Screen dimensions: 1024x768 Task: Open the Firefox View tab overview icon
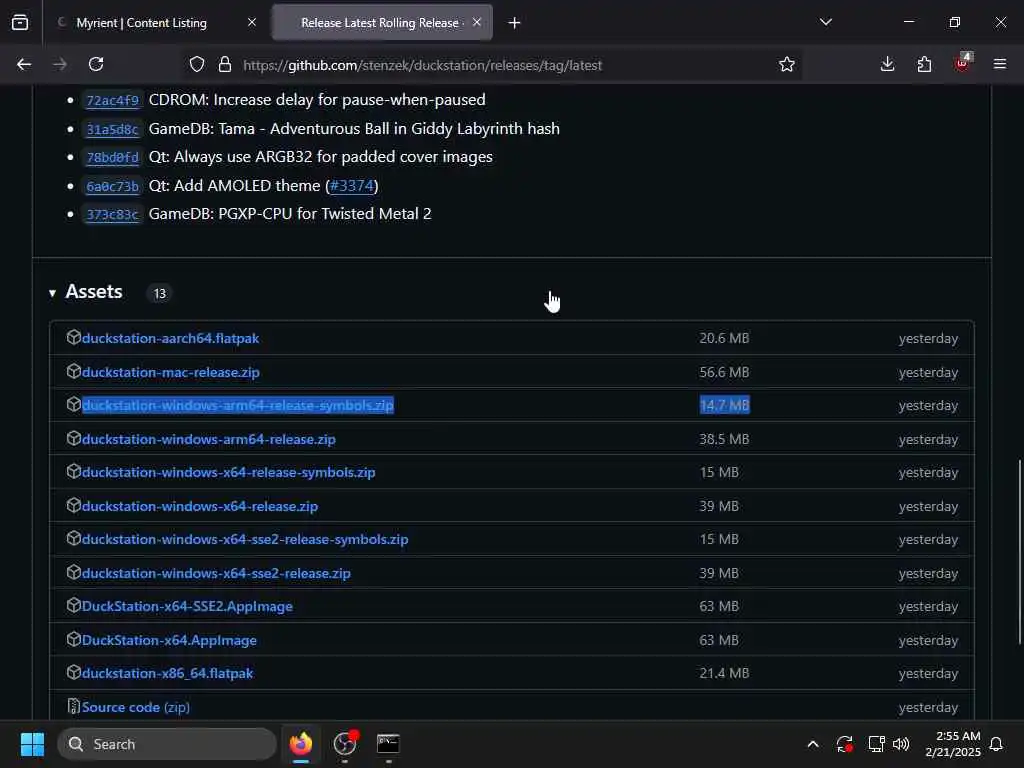pyautogui.click(x=20, y=22)
